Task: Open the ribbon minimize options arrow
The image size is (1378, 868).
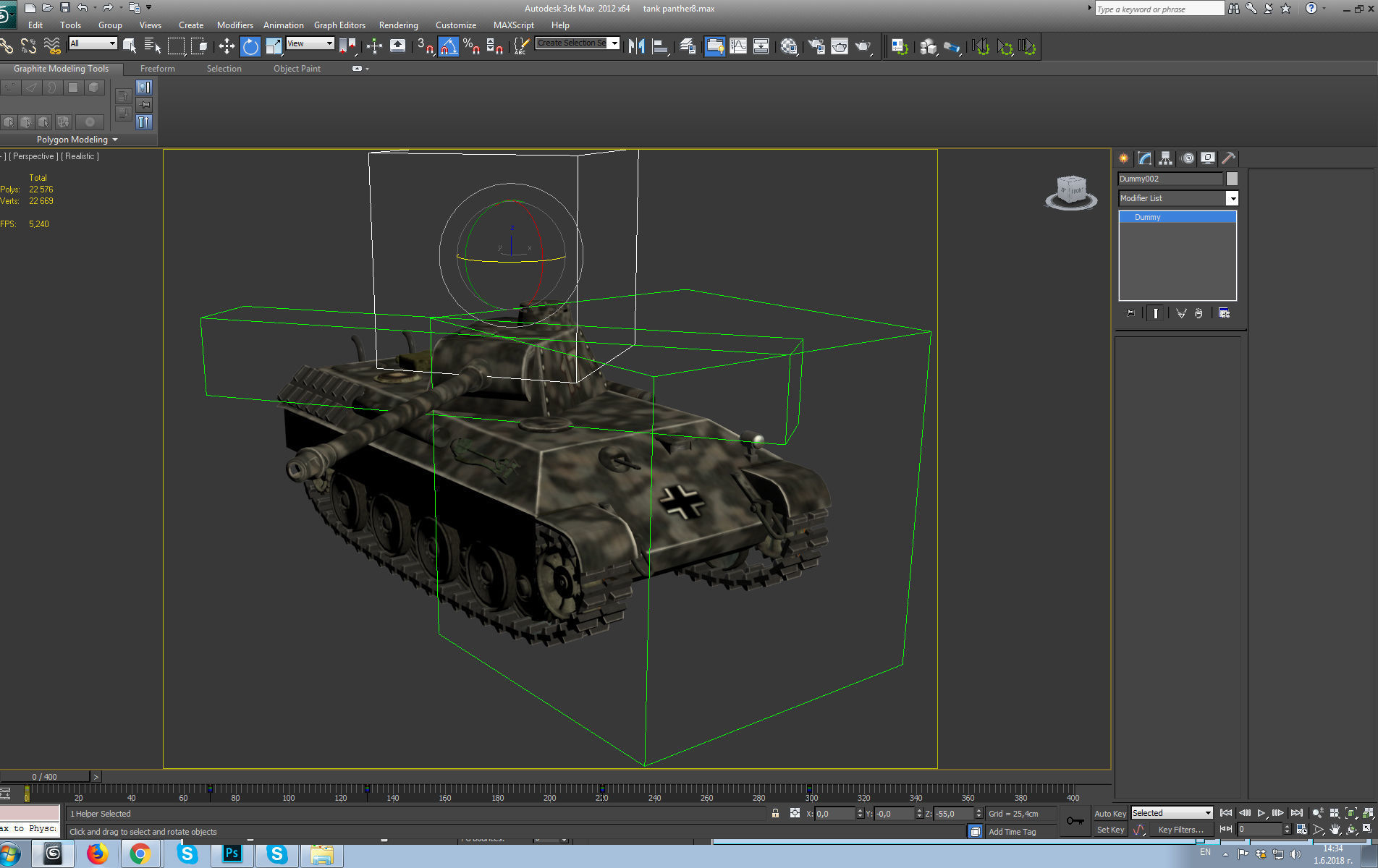Action: [x=367, y=69]
